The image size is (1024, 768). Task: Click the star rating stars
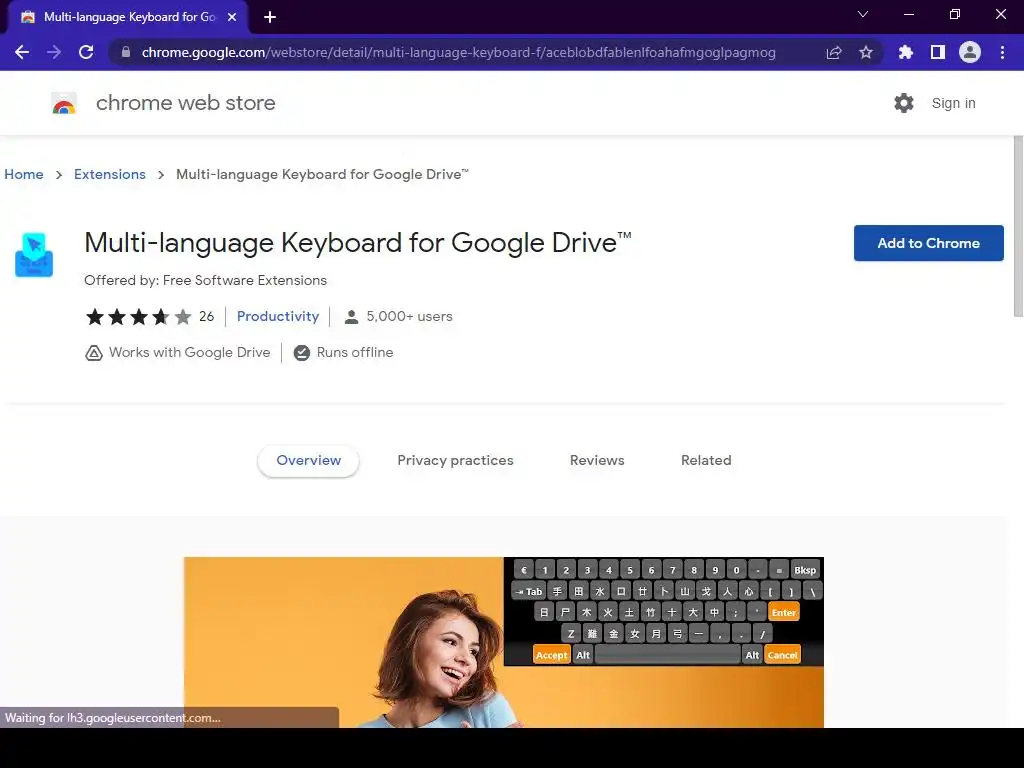point(138,317)
